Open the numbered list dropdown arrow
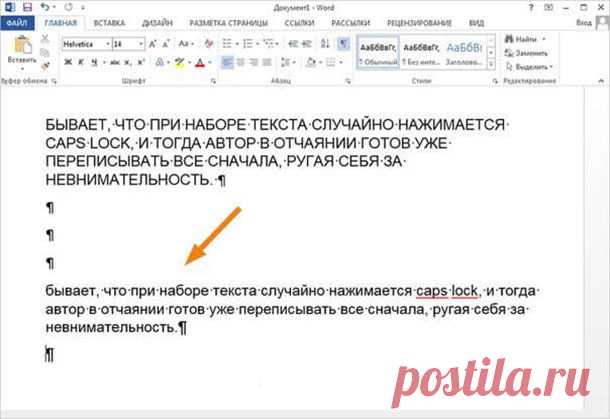The height and width of the screenshot is (419, 610). [258, 44]
